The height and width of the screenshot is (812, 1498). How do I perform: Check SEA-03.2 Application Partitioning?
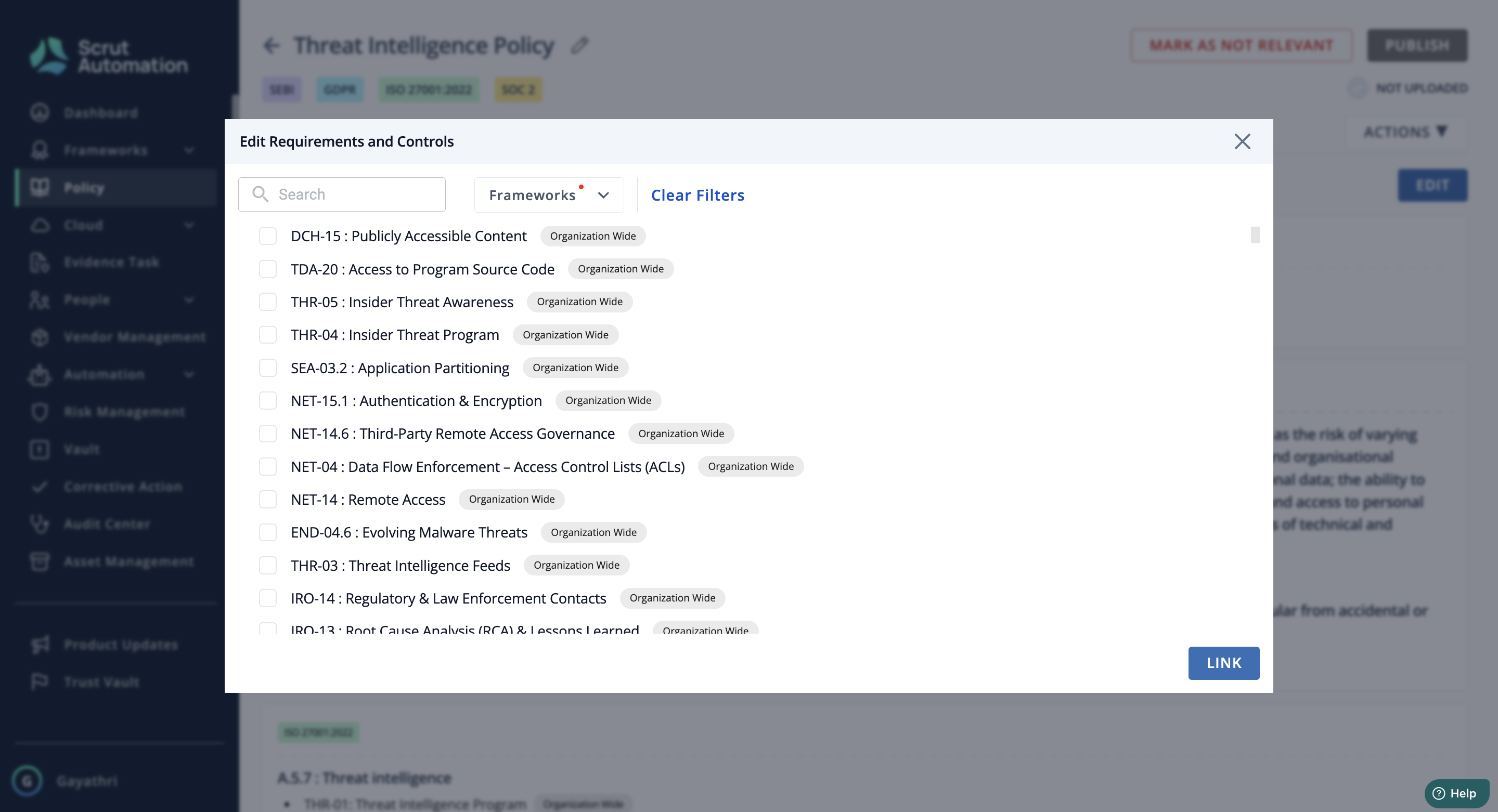click(267, 368)
